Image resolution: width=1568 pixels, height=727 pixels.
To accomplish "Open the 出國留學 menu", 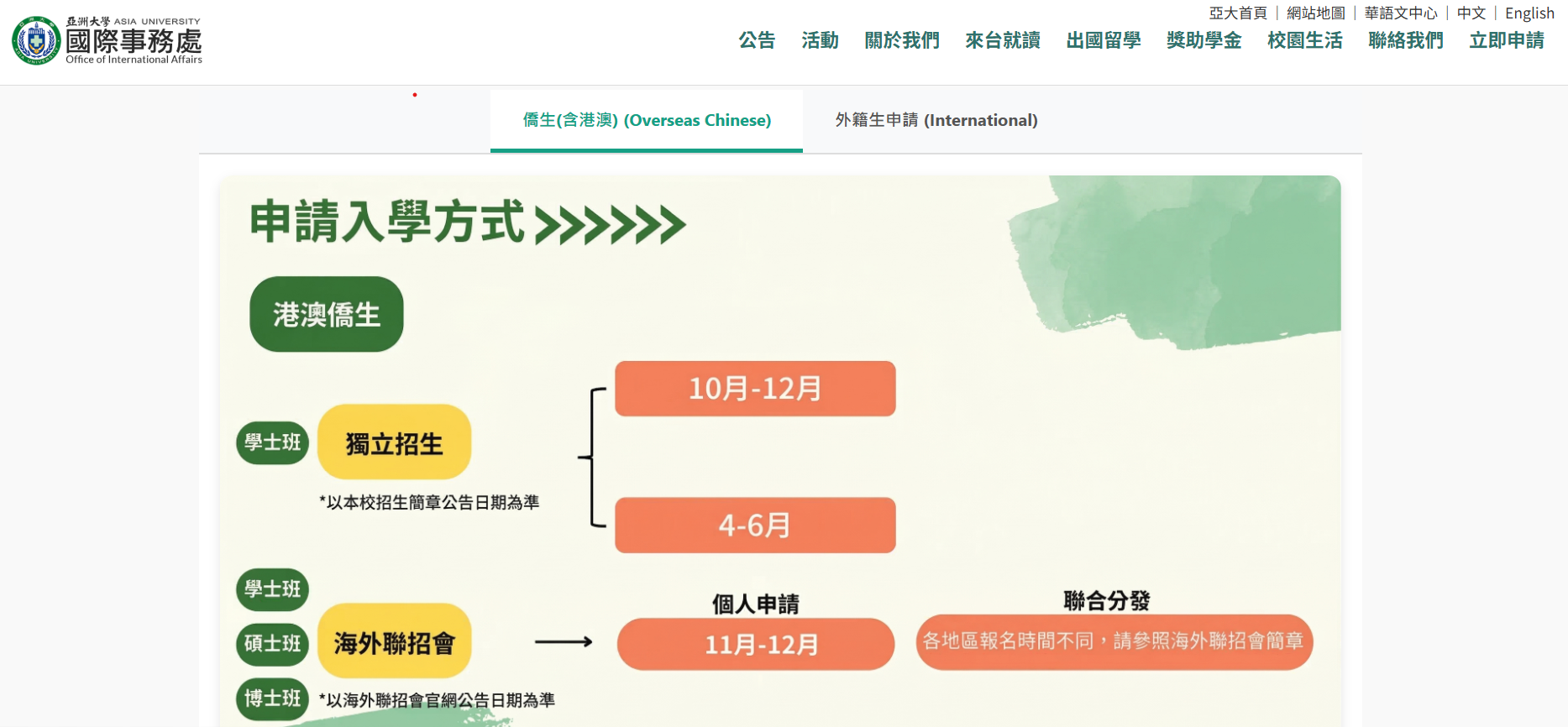I will pyautogui.click(x=1104, y=40).
